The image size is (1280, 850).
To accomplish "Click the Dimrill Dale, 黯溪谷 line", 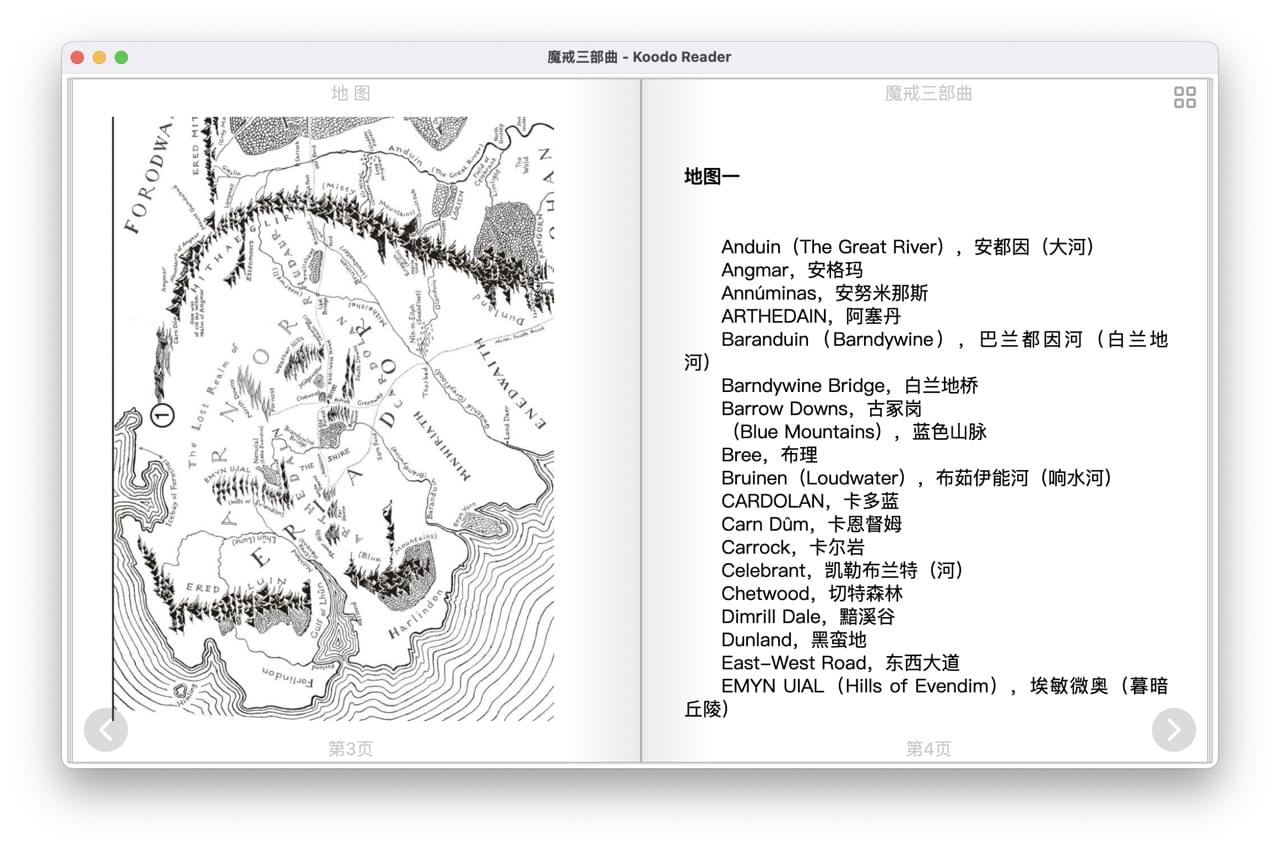I will tap(808, 616).
